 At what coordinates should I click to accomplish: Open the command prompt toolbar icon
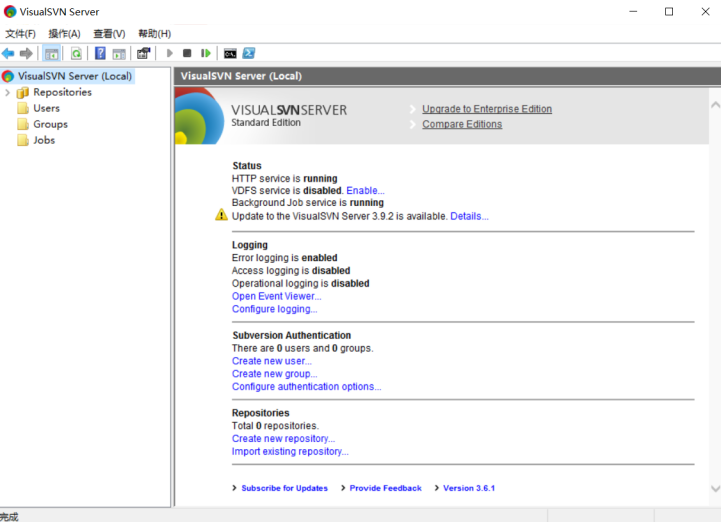click(230, 54)
